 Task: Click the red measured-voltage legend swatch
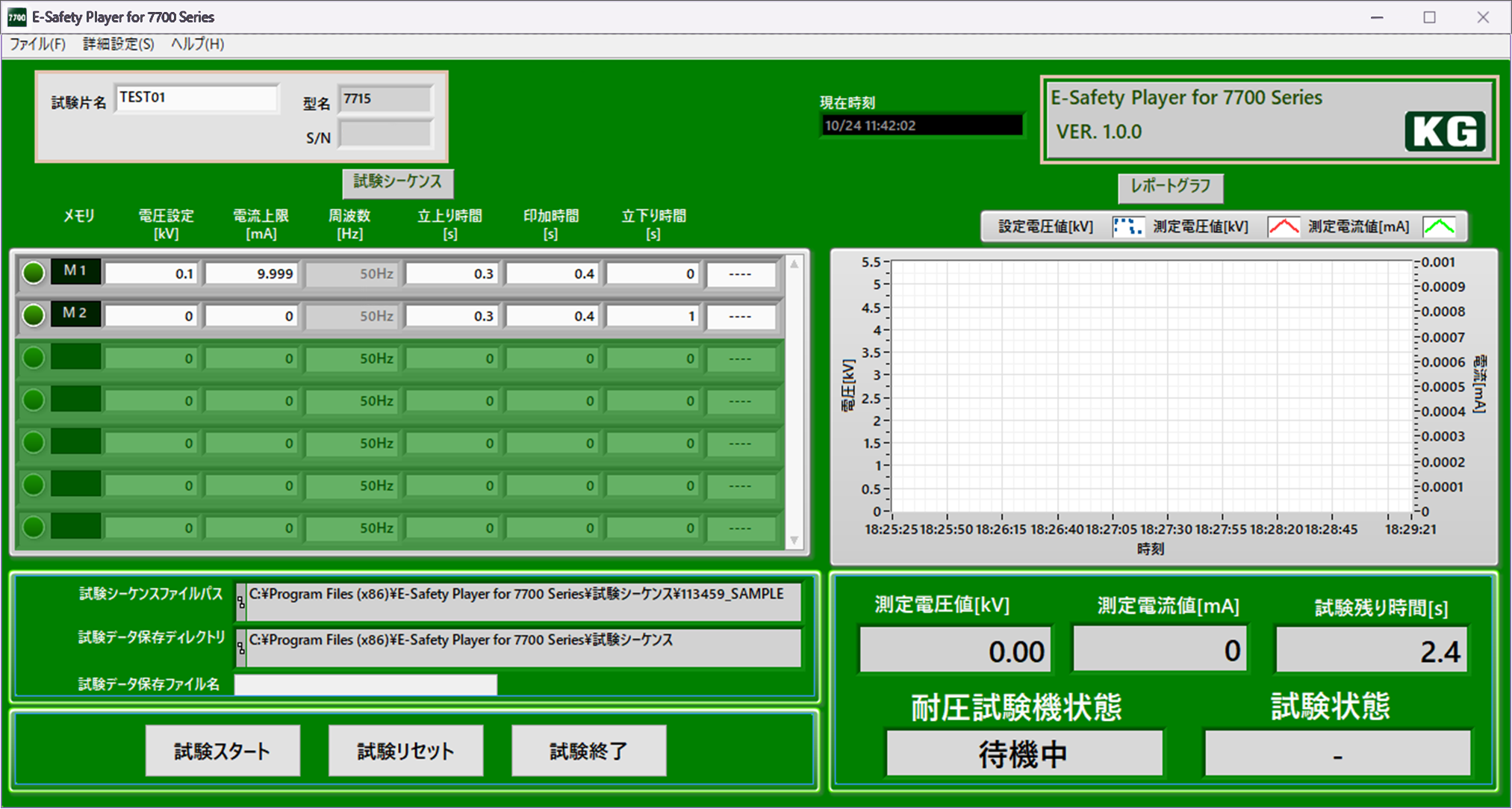click(1284, 227)
